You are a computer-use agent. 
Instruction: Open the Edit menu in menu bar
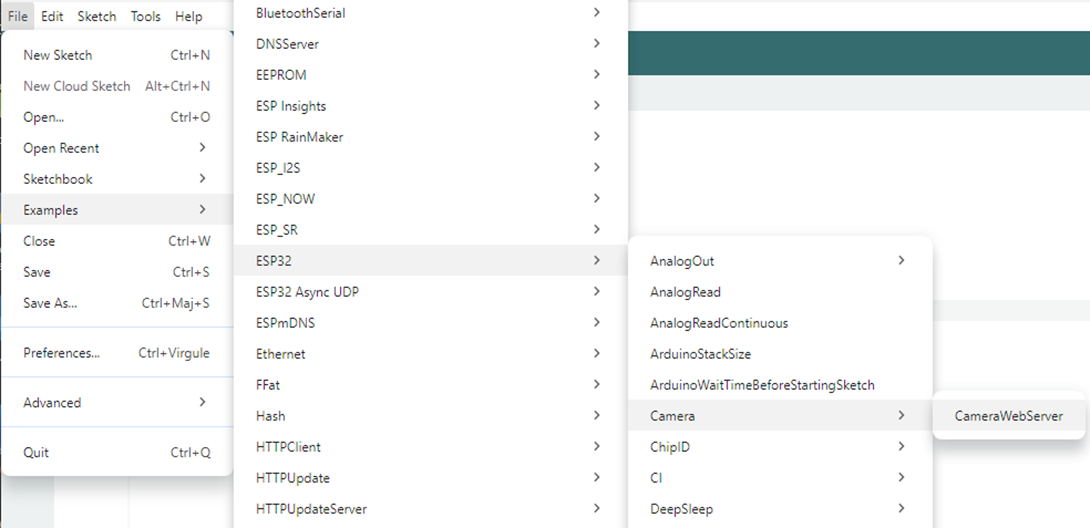(52, 16)
